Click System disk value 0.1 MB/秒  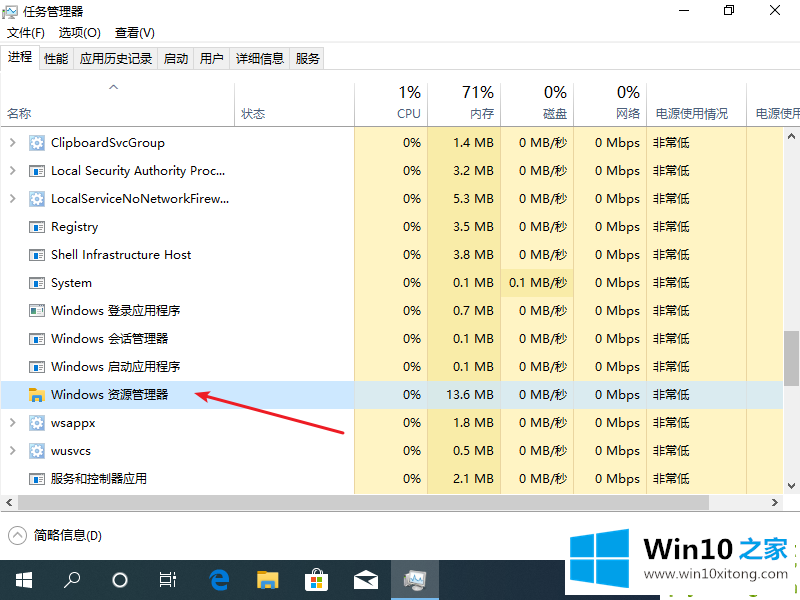point(538,283)
